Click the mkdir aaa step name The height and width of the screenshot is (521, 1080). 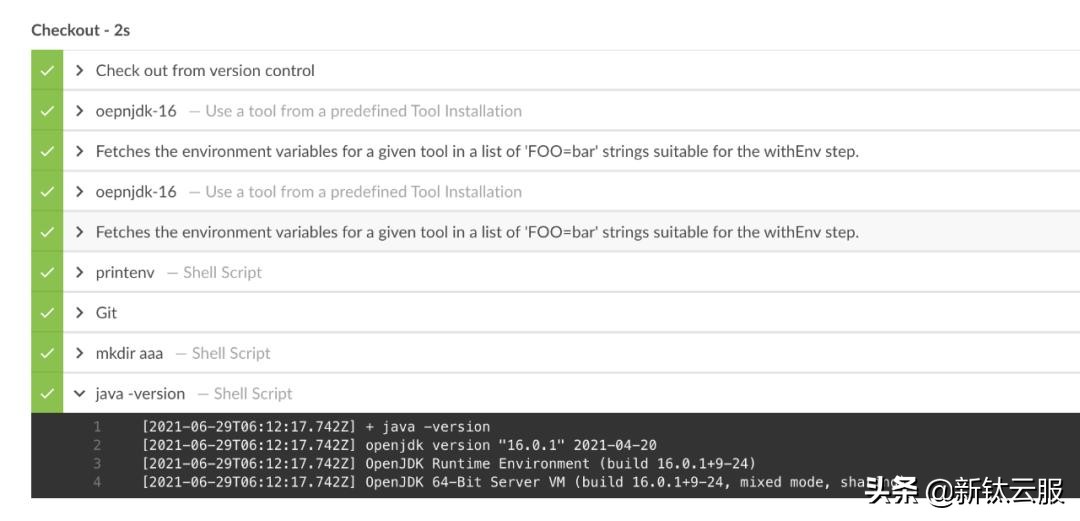pyautogui.click(x=129, y=353)
